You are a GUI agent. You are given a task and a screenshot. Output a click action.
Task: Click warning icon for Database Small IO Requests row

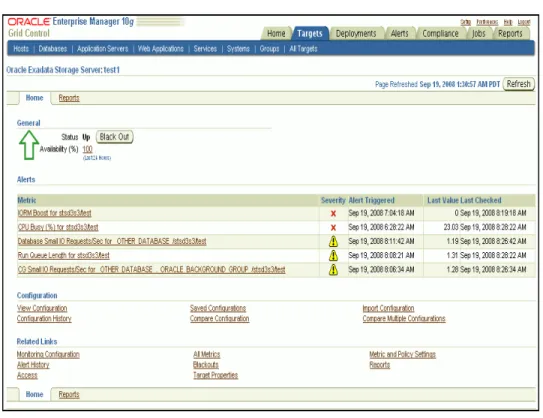click(333, 241)
